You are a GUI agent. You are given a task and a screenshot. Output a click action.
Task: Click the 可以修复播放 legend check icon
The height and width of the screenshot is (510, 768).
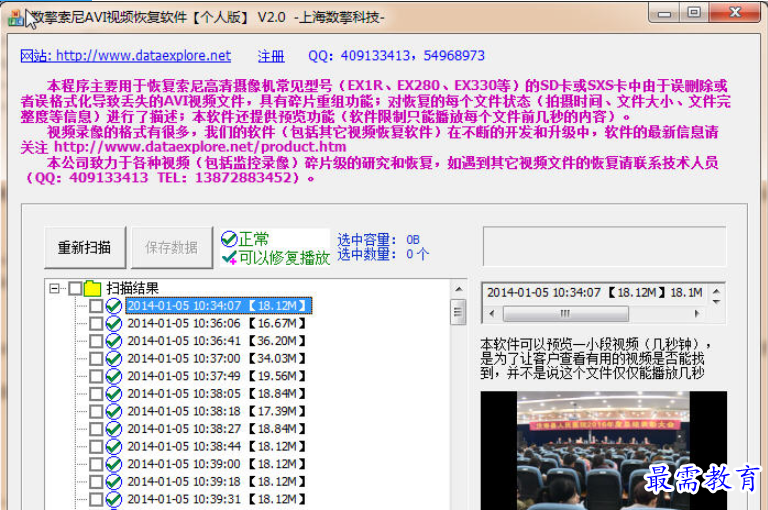pos(229,257)
